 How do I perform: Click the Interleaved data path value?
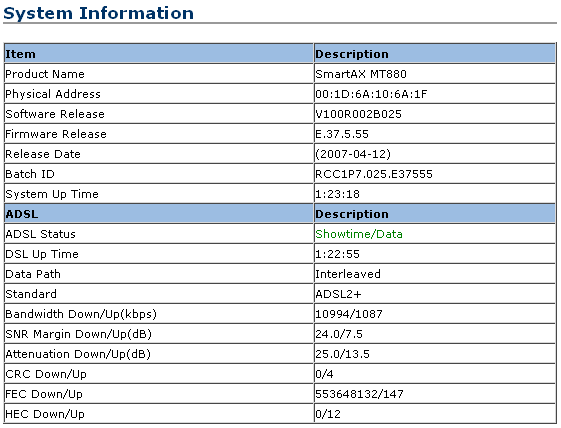[348, 274]
